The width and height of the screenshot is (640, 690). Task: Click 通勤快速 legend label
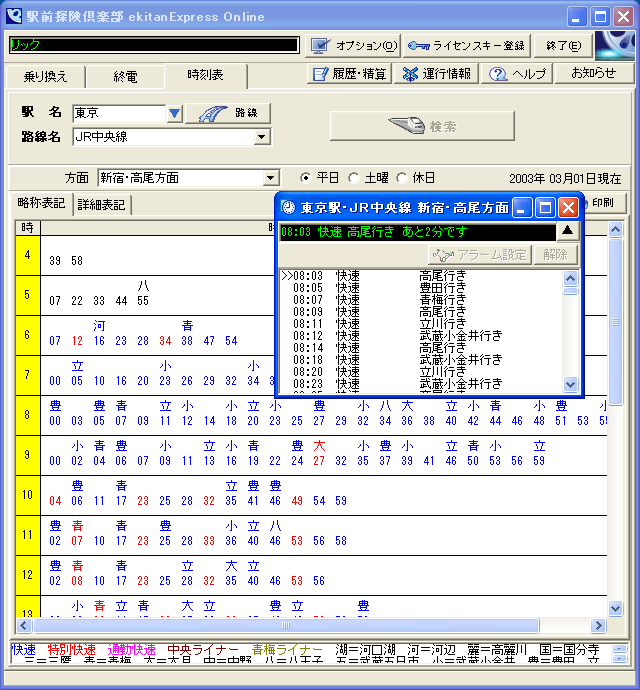[132, 650]
